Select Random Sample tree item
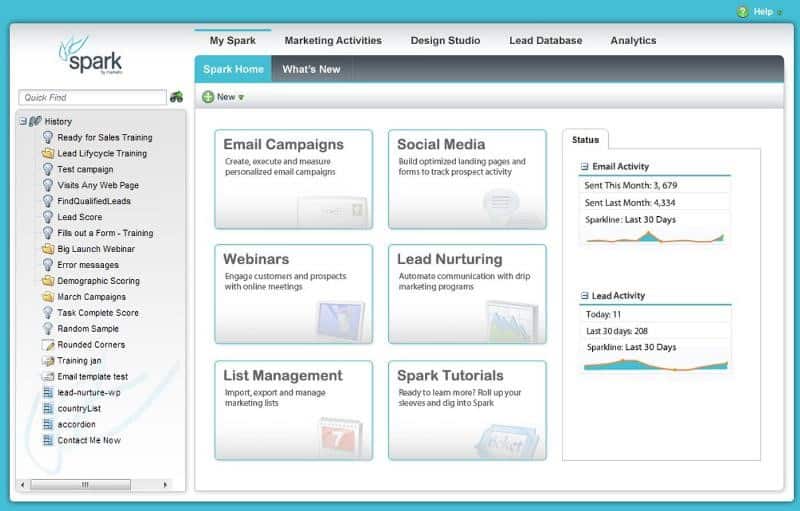 pos(88,328)
